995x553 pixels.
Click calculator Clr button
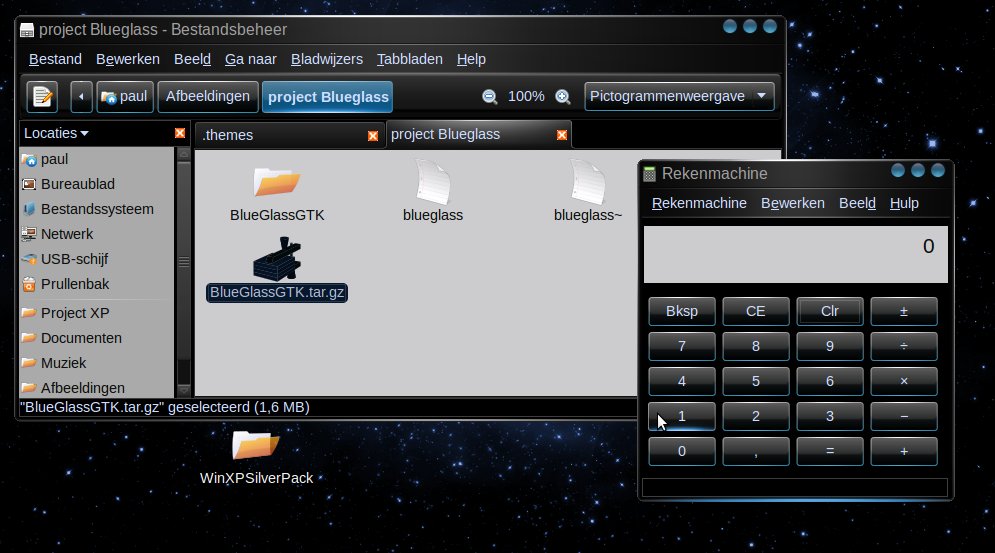[829, 311]
